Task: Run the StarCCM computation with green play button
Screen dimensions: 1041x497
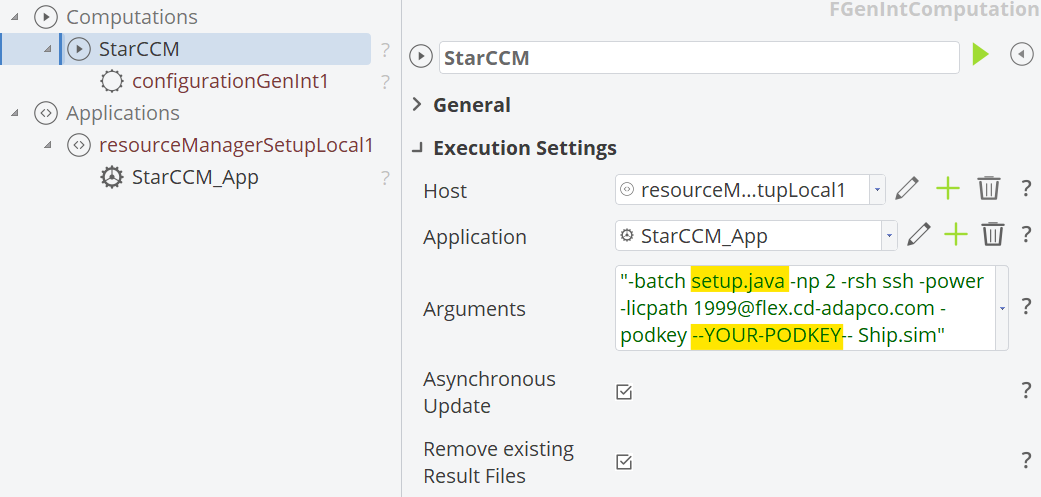Action: click(981, 55)
